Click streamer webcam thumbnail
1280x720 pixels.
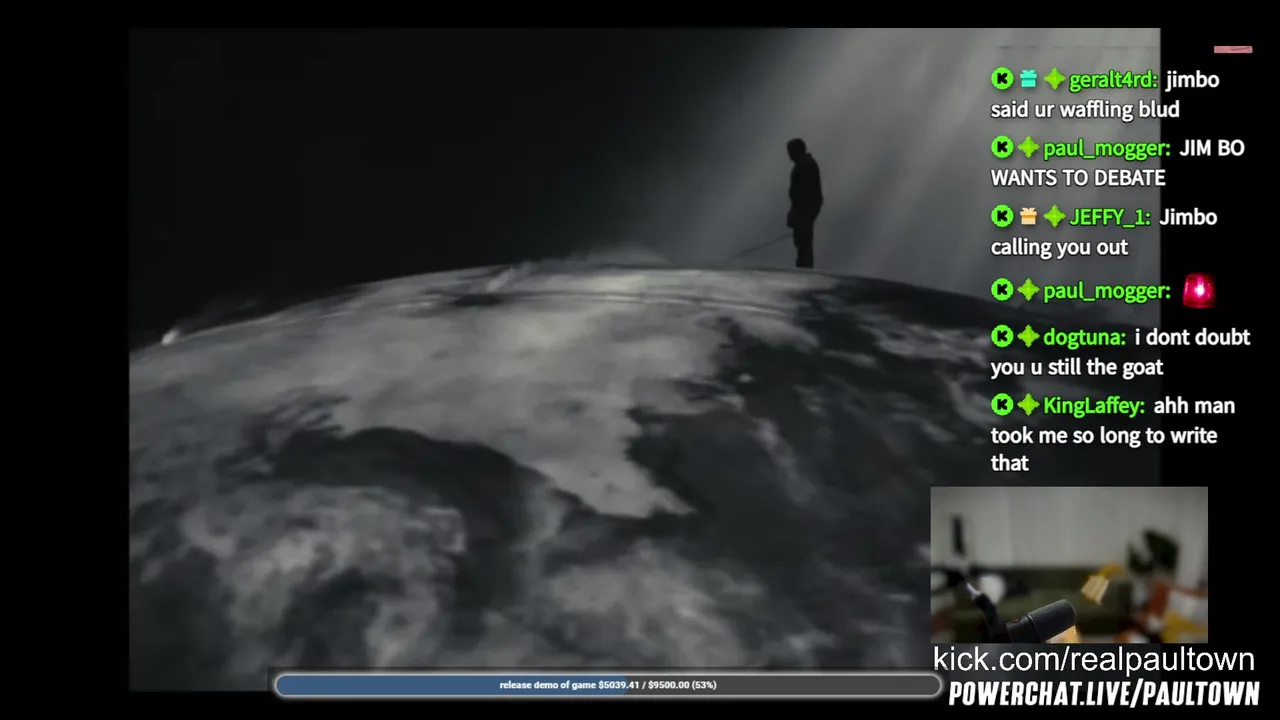tap(1069, 565)
